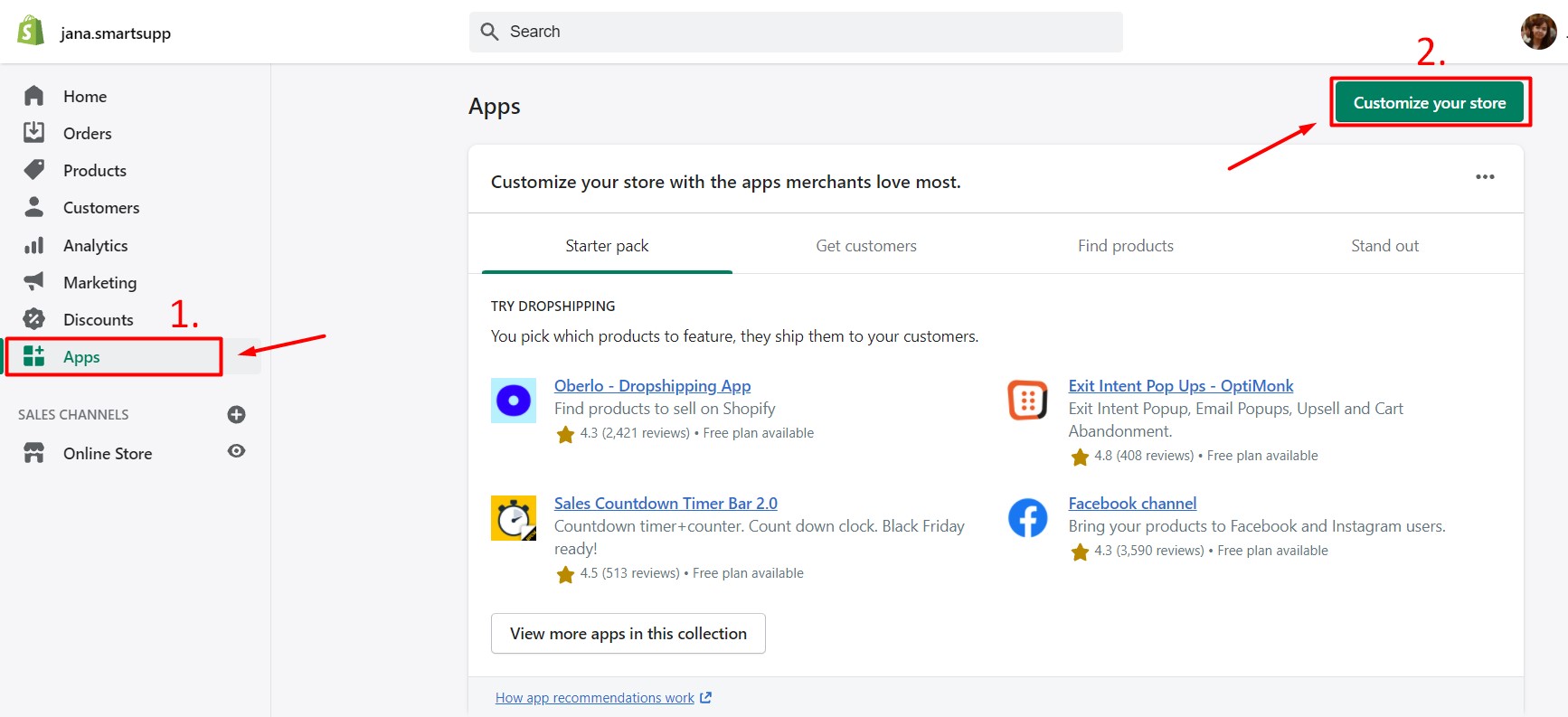Go to Home in sidebar

coord(85,96)
